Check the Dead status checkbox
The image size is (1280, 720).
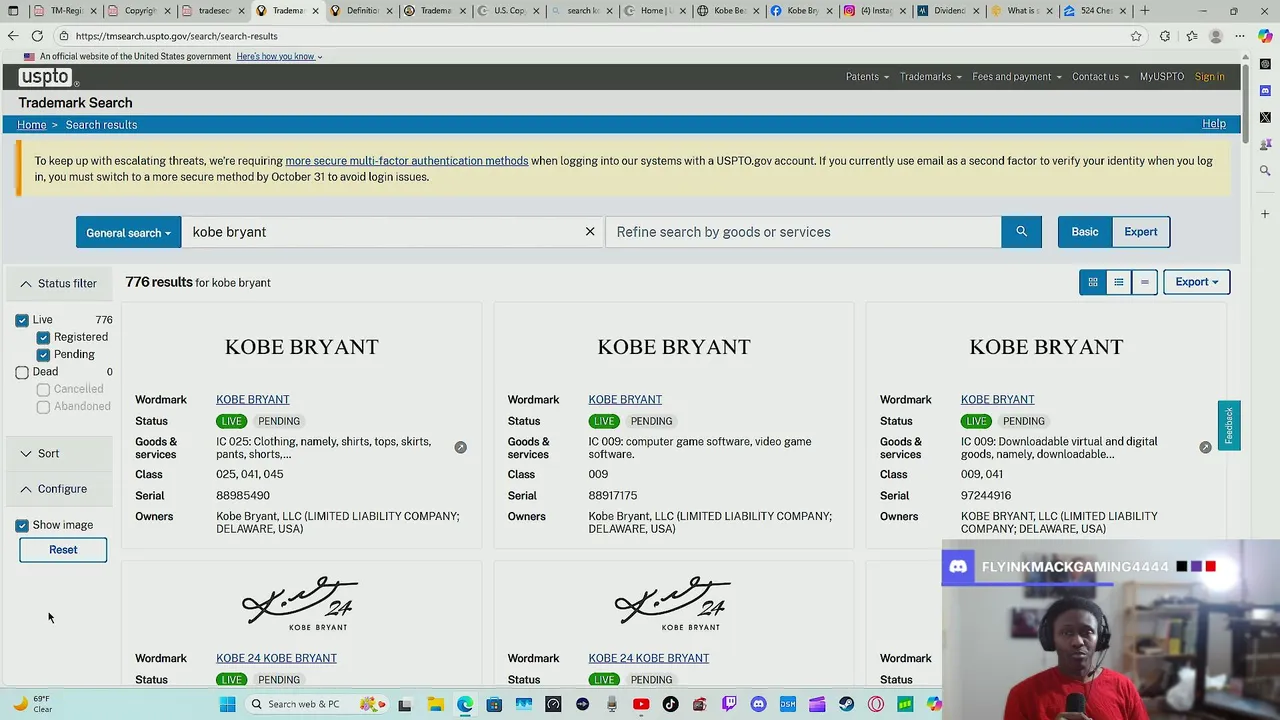tap(22, 372)
